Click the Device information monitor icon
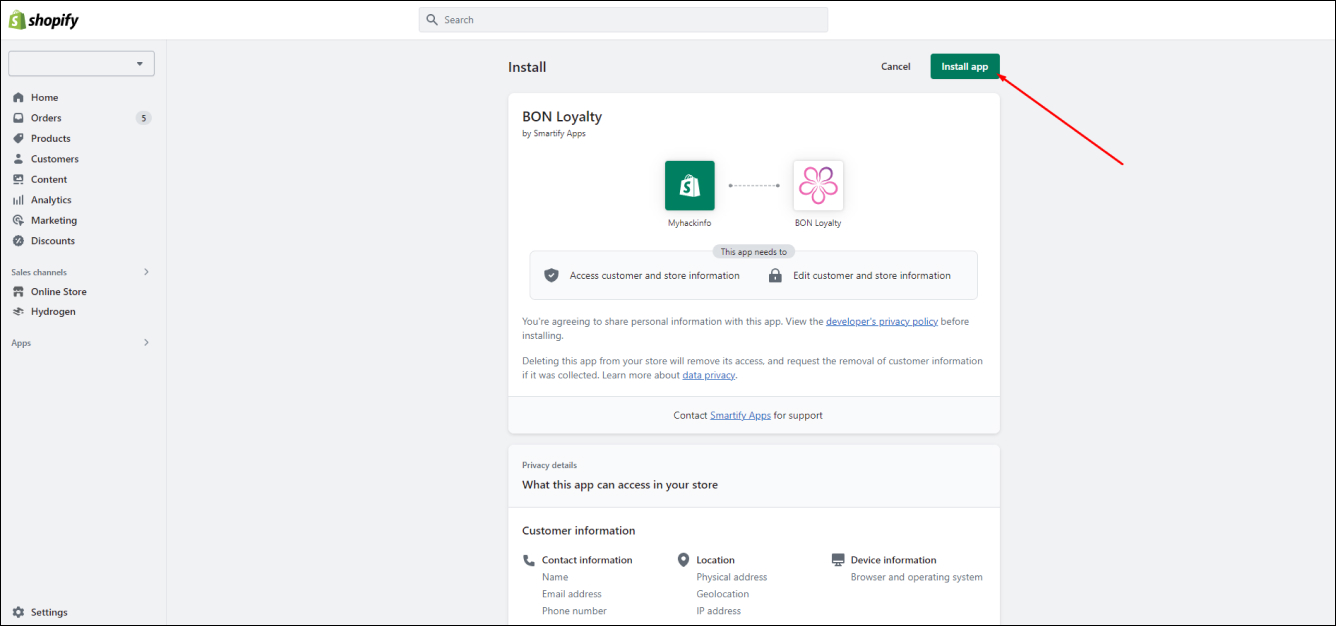Screen dimensions: 1336x626 (838, 560)
